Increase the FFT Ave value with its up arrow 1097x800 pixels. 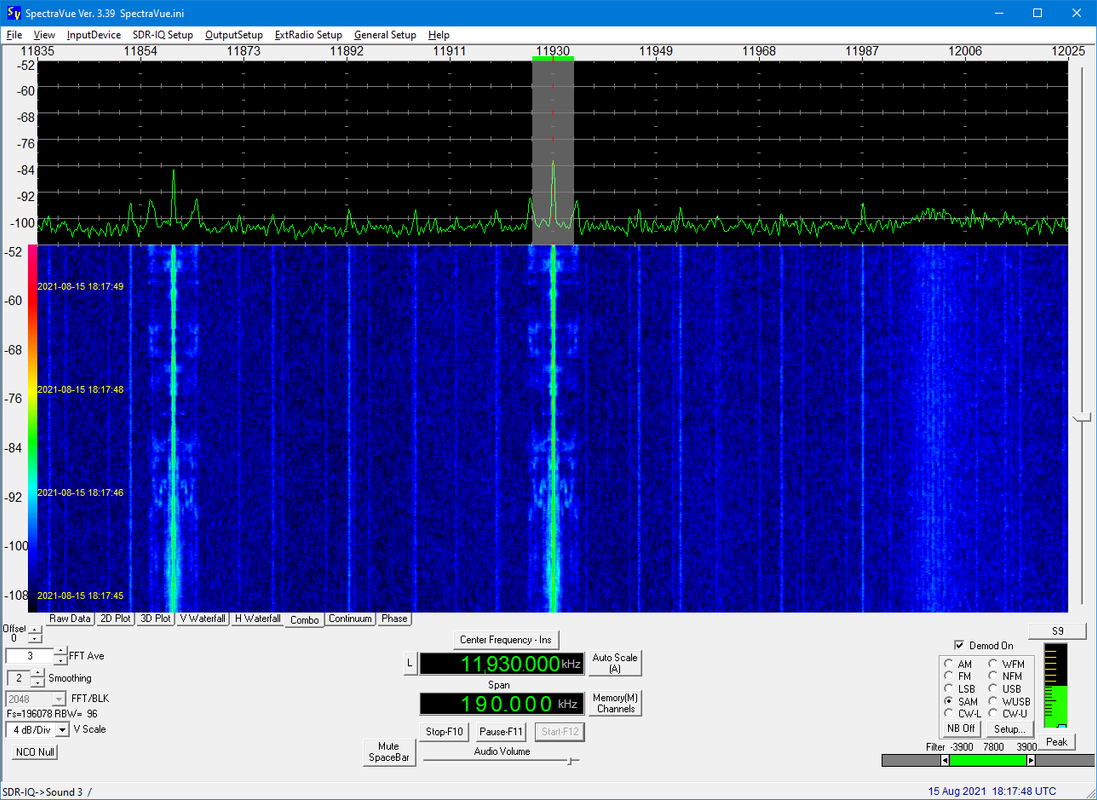coord(61,652)
